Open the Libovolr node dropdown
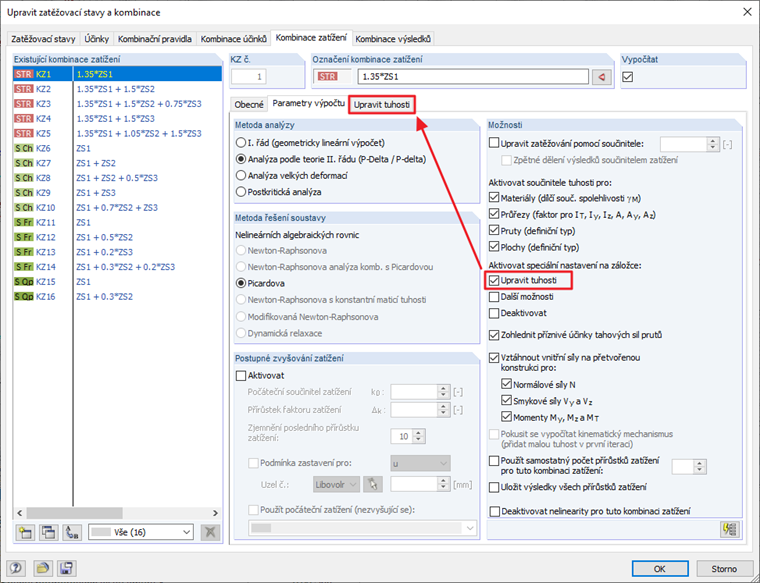Viewport: 760px width, 583px height. pos(336,484)
